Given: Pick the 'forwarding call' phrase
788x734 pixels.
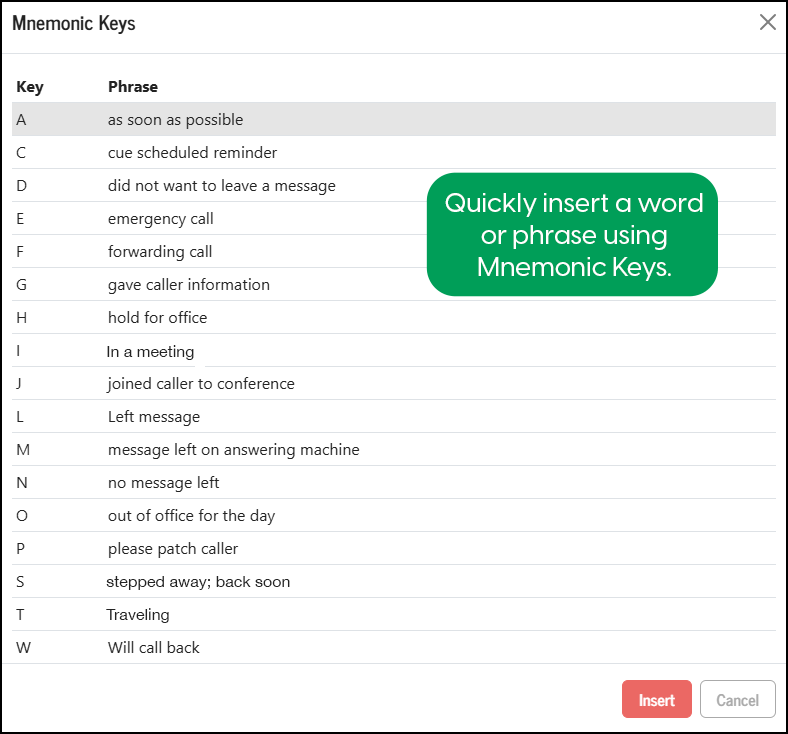Looking at the screenshot, I should click(160, 252).
